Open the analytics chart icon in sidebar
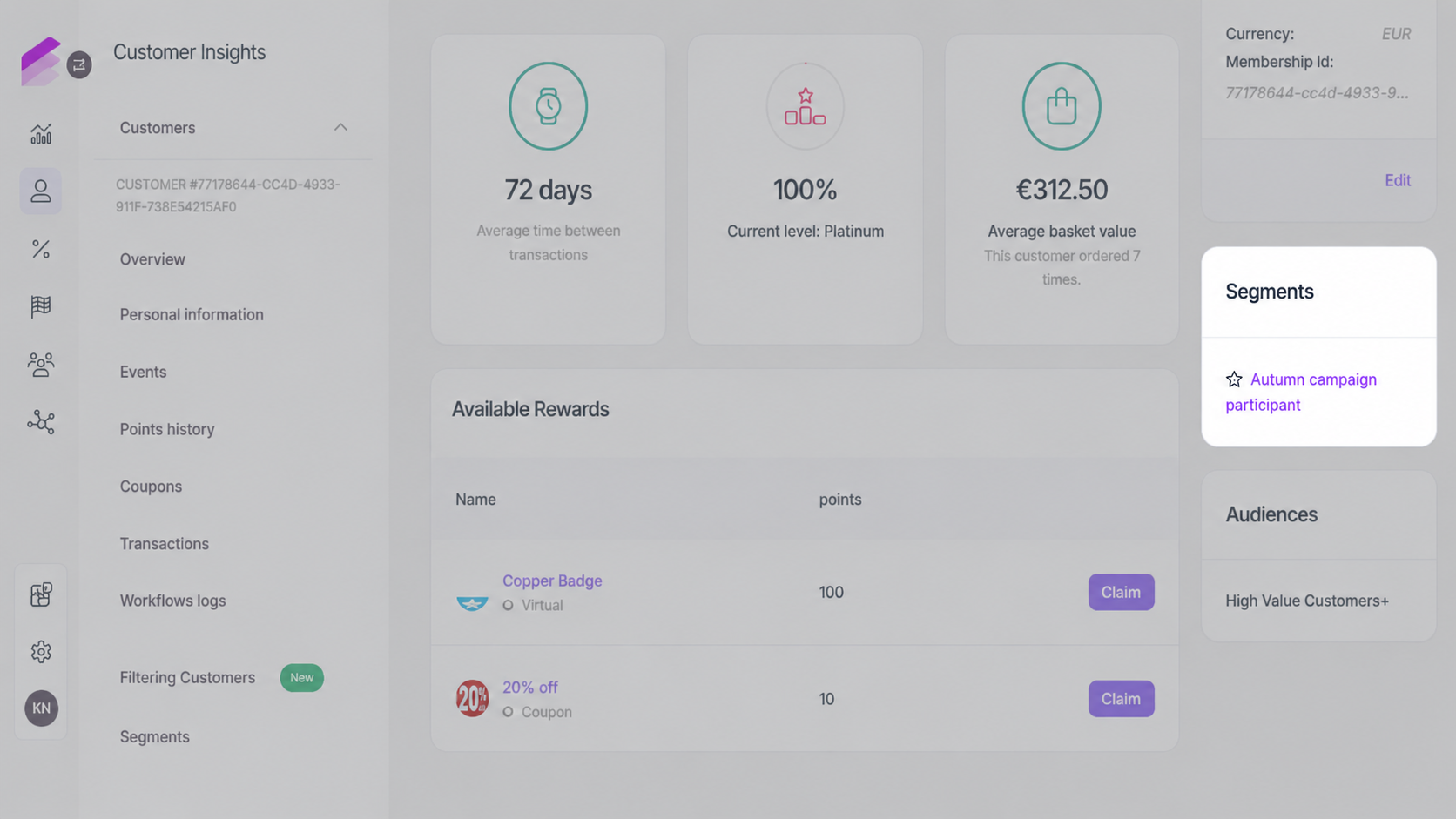Viewport: 1456px width, 819px height. [41, 133]
